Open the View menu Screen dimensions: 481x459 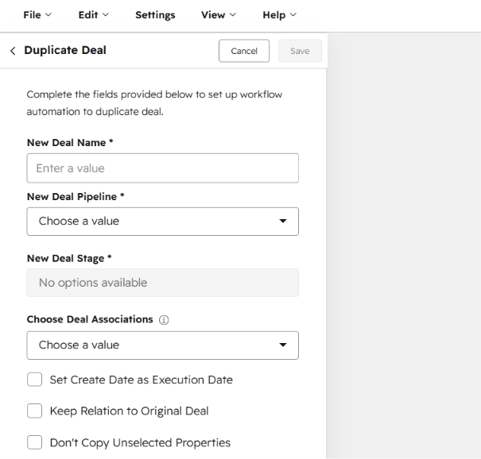[x=218, y=15]
